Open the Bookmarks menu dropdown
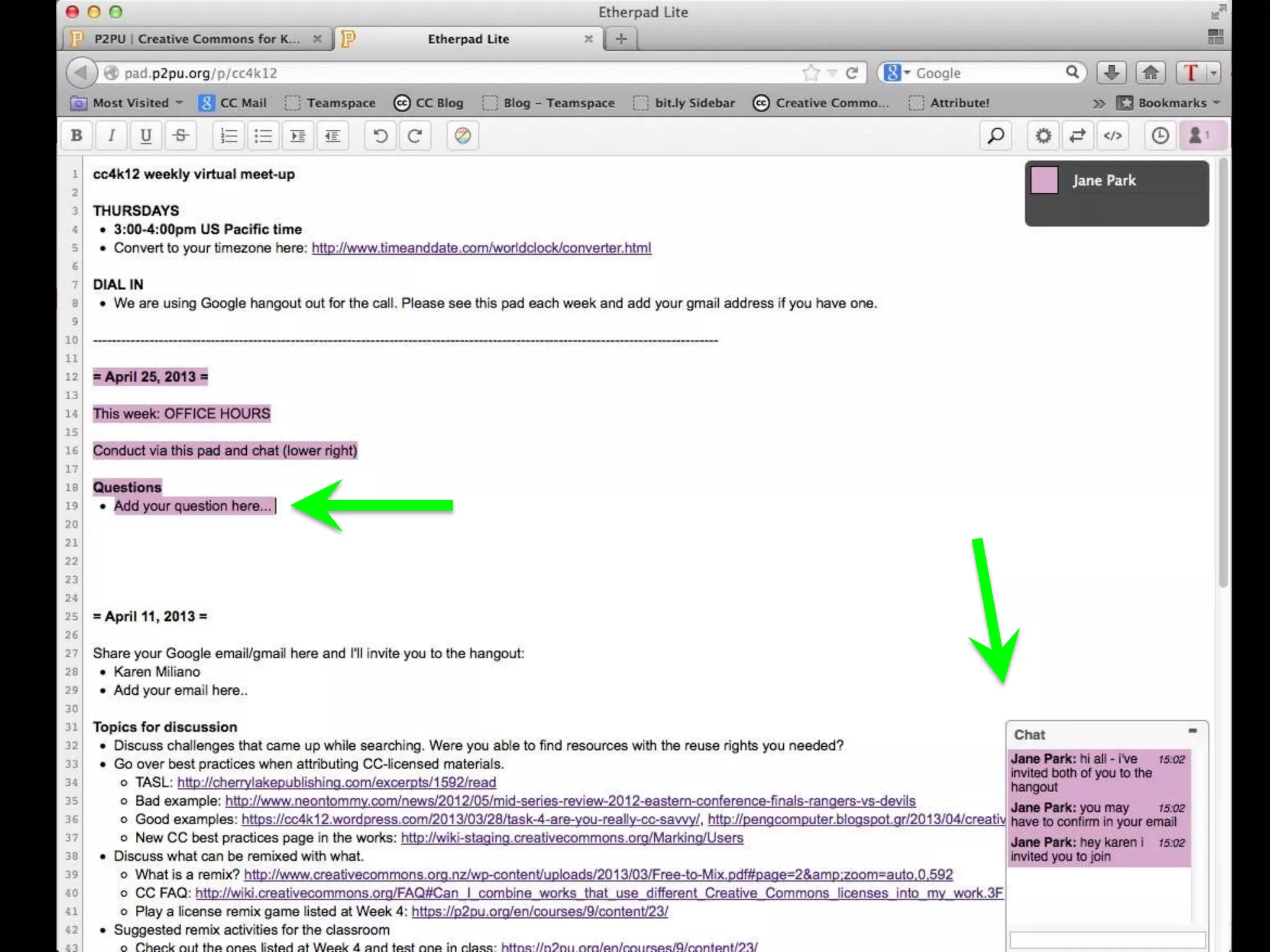 [1171, 103]
